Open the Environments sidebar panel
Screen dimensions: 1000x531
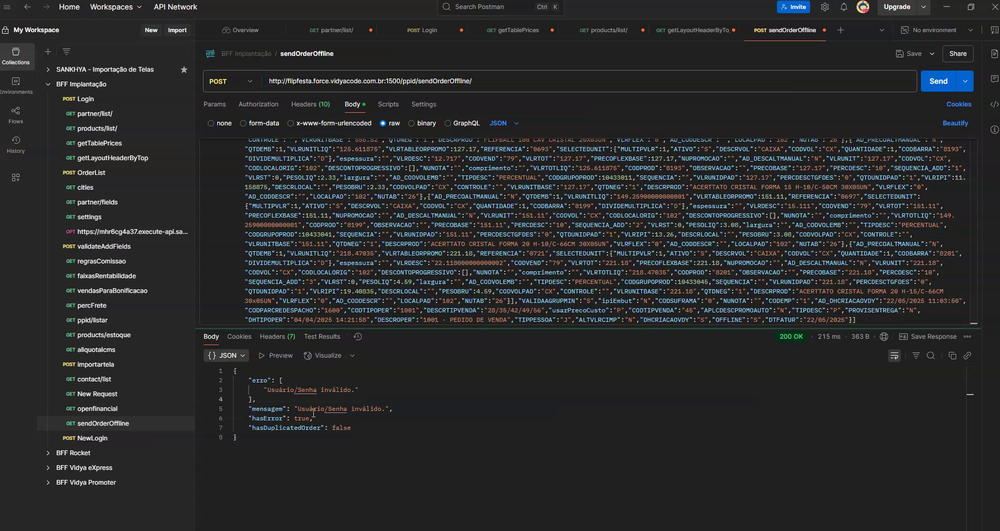[15, 85]
